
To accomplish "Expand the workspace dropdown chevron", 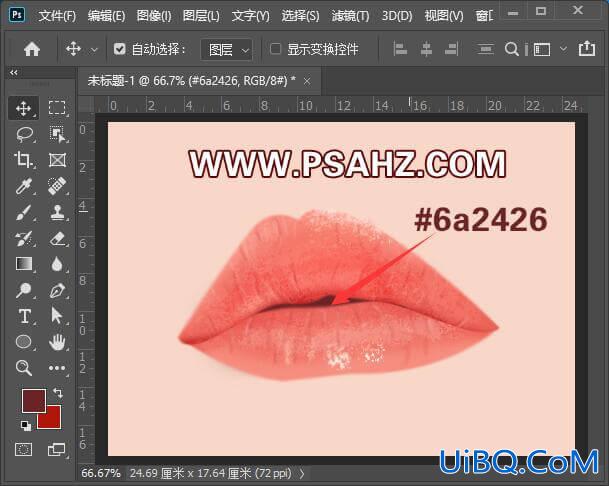I will [563, 49].
